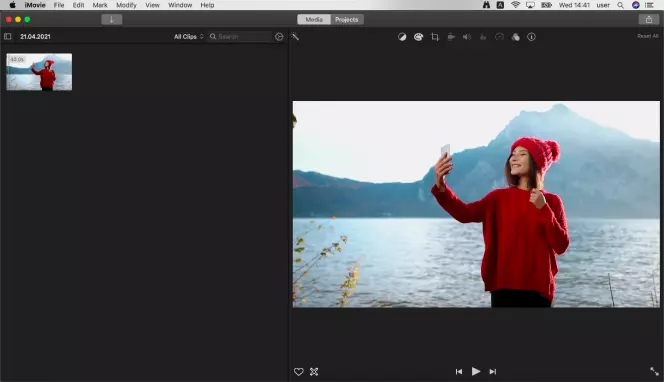Reject the clip with the X button

[314, 371]
